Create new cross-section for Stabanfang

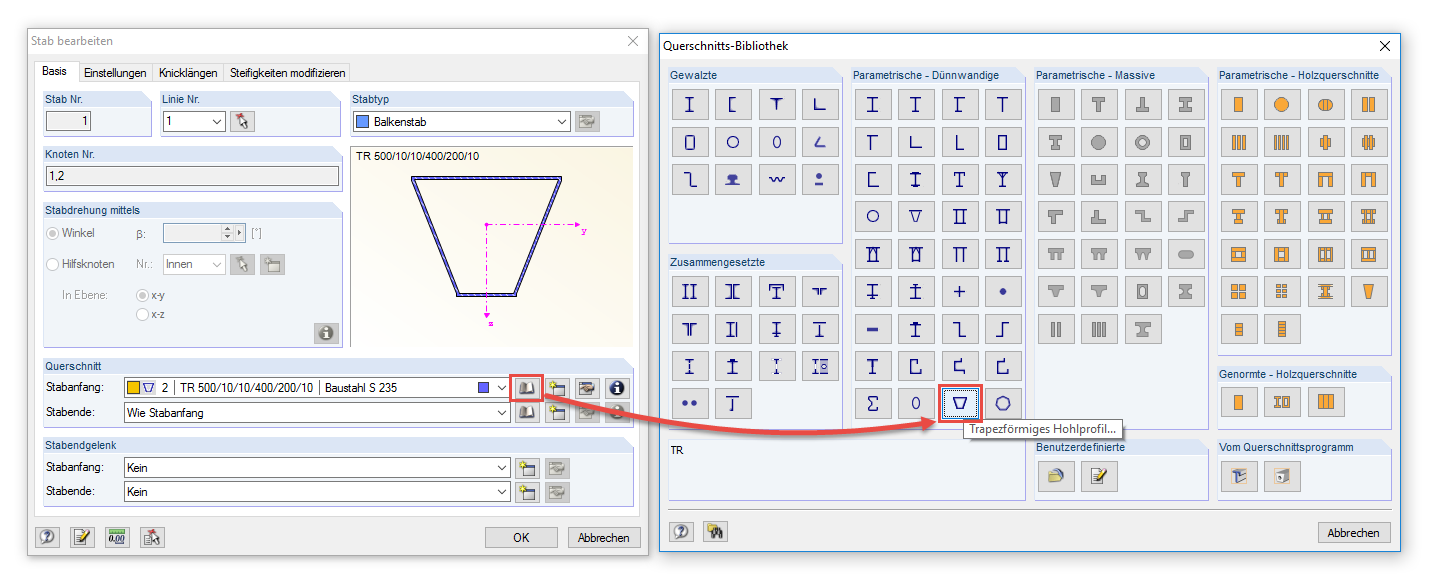click(556, 388)
